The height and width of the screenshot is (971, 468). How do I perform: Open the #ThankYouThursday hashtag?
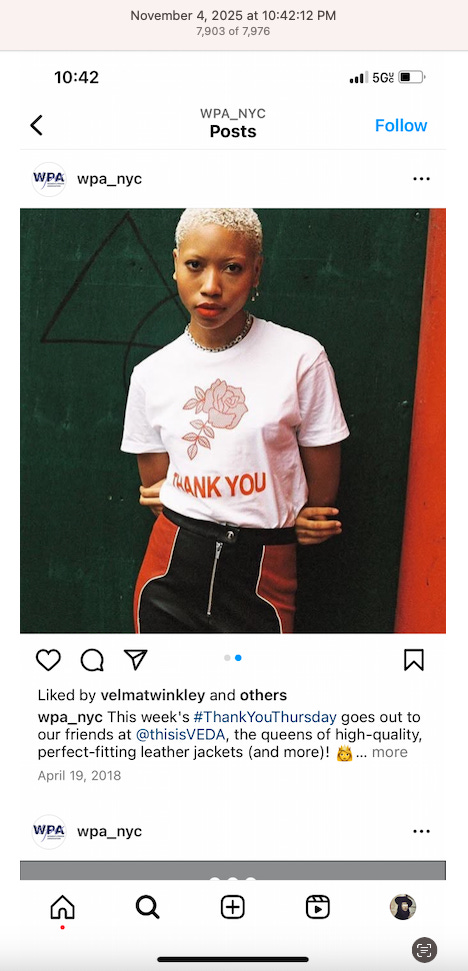(265, 718)
